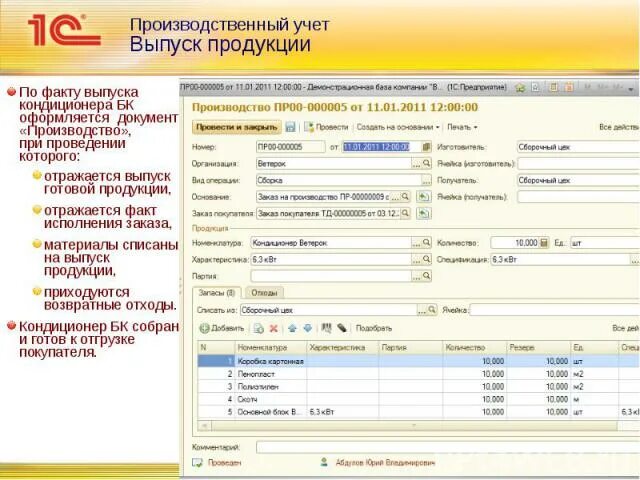The image size is (640, 480).
Task: Click the Подобрать button
Action: pos(373,328)
